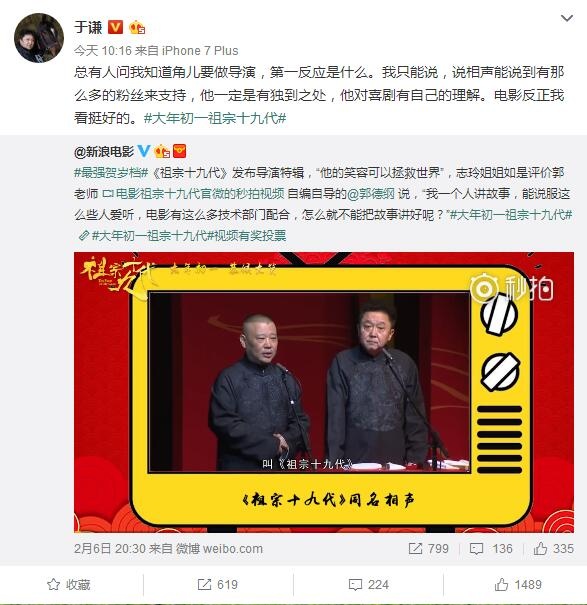Open hashtag #大年初一祖宗十九代# in 于谦's post
Viewport: 587px width, 605px height.
pyautogui.click(x=215, y=118)
